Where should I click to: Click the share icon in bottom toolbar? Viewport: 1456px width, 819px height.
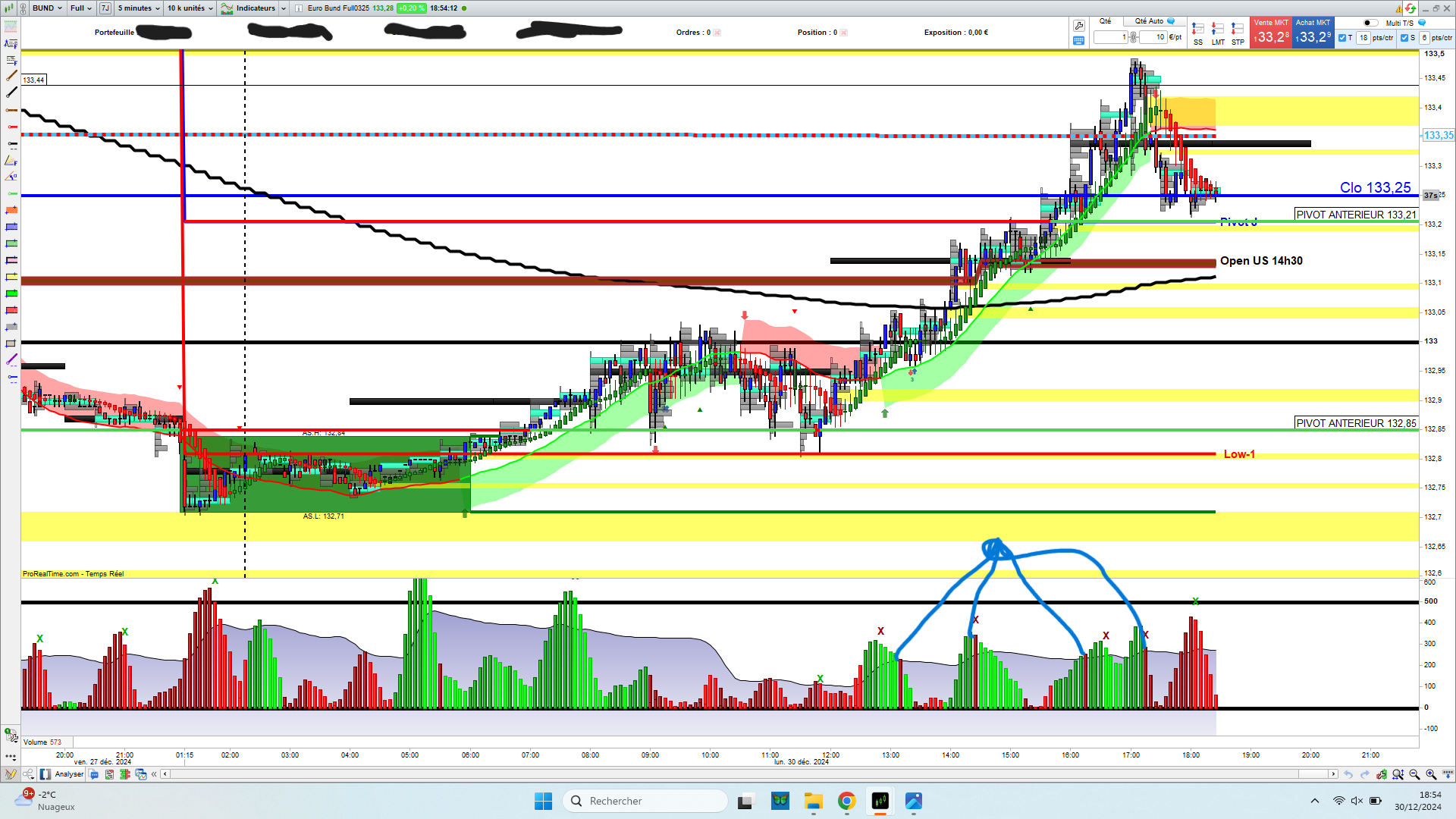tap(28, 774)
